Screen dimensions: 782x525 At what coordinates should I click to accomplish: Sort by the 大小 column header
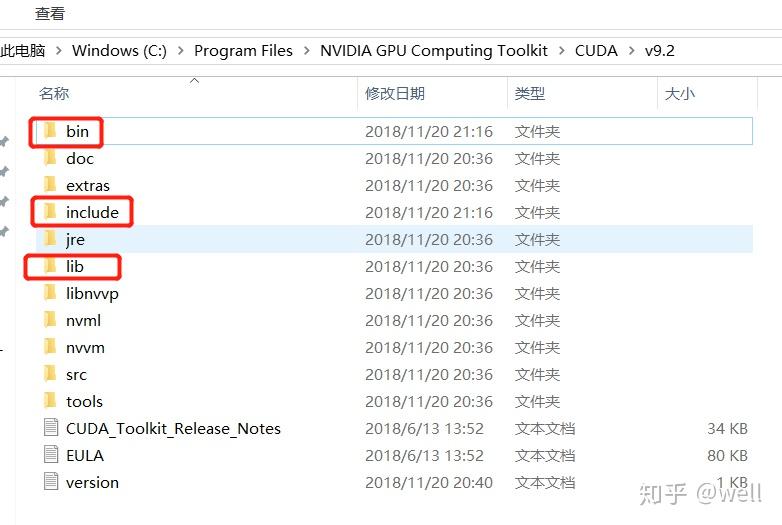[x=680, y=93]
